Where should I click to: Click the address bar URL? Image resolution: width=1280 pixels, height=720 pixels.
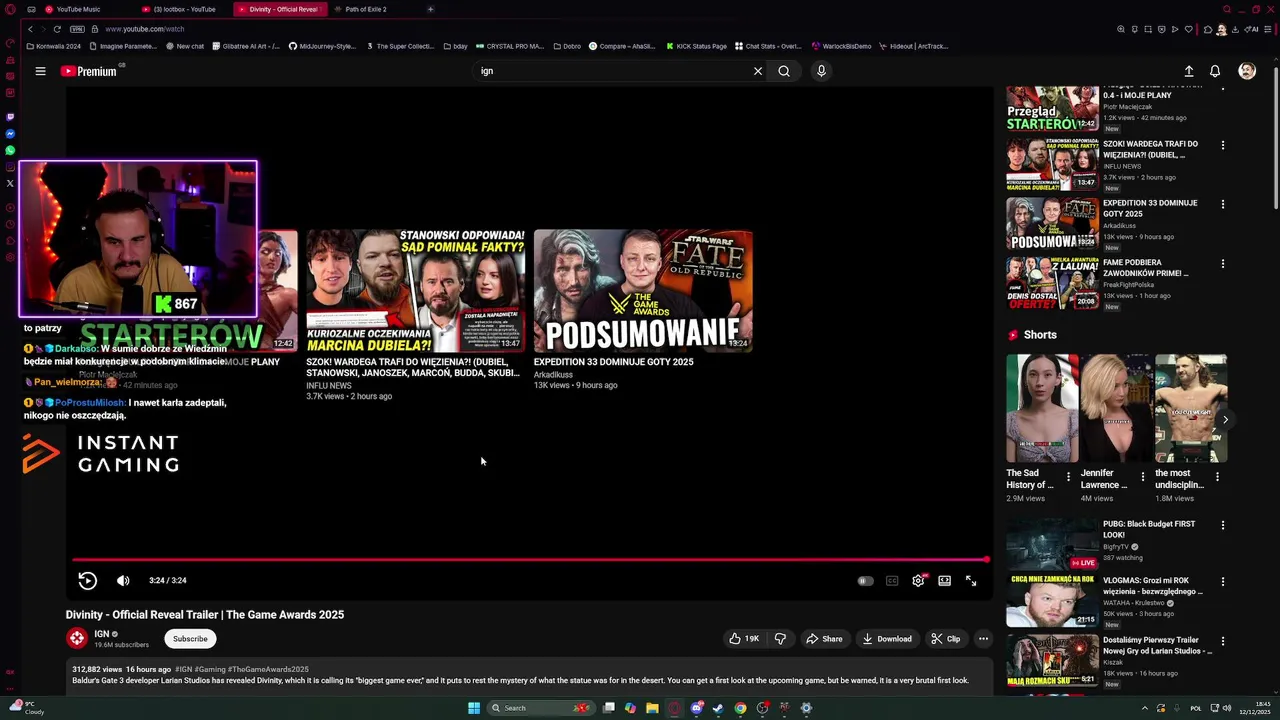coord(144,29)
